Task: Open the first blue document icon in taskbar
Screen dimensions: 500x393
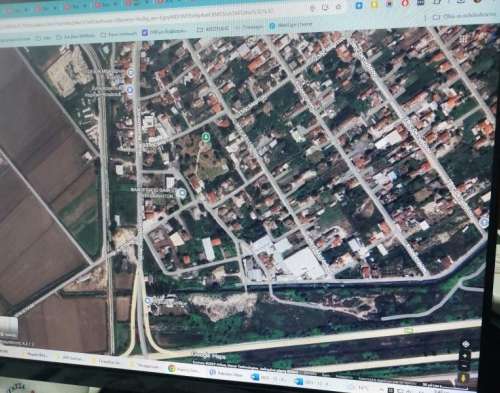Action: pos(255,377)
